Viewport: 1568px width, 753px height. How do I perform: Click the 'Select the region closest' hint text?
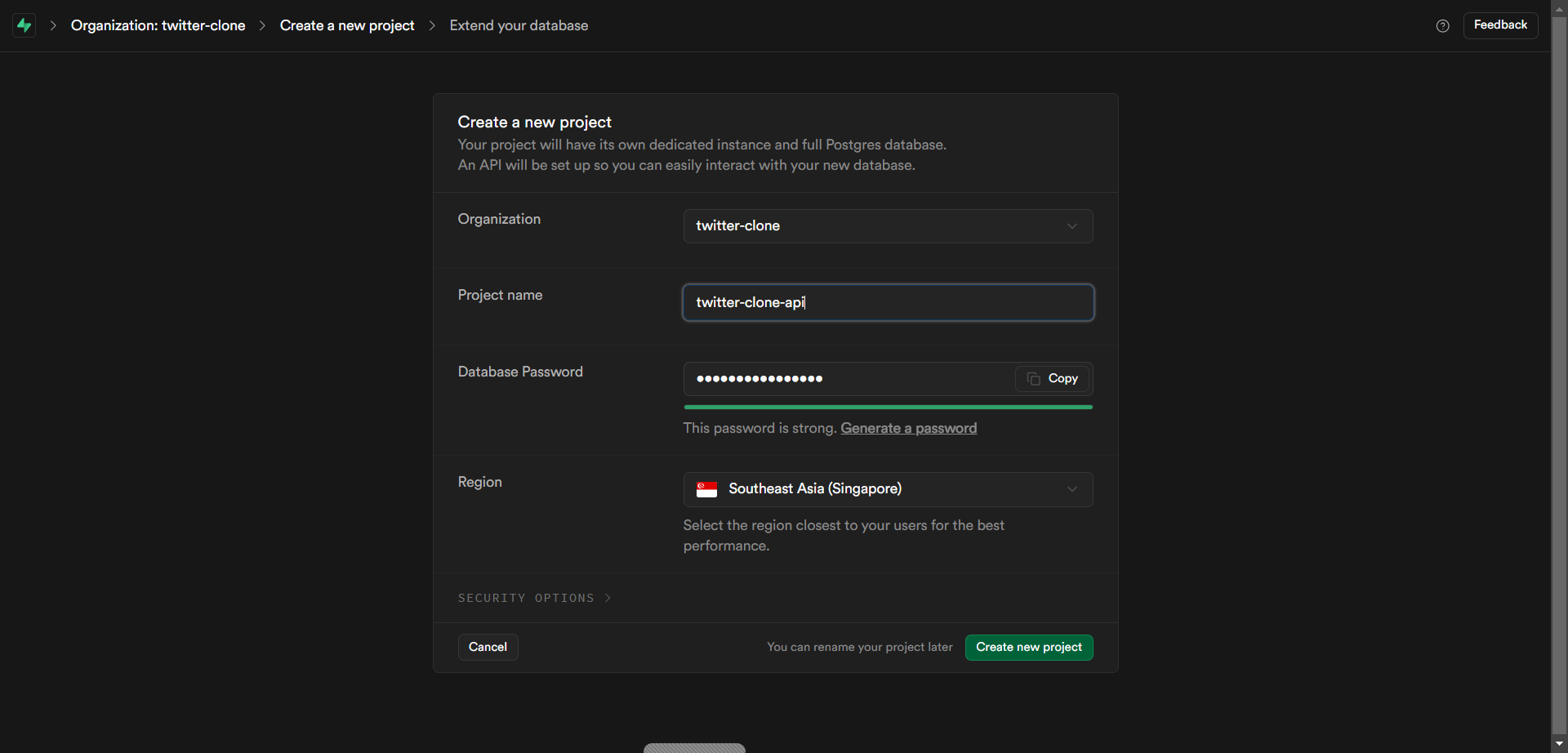(844, 535)
